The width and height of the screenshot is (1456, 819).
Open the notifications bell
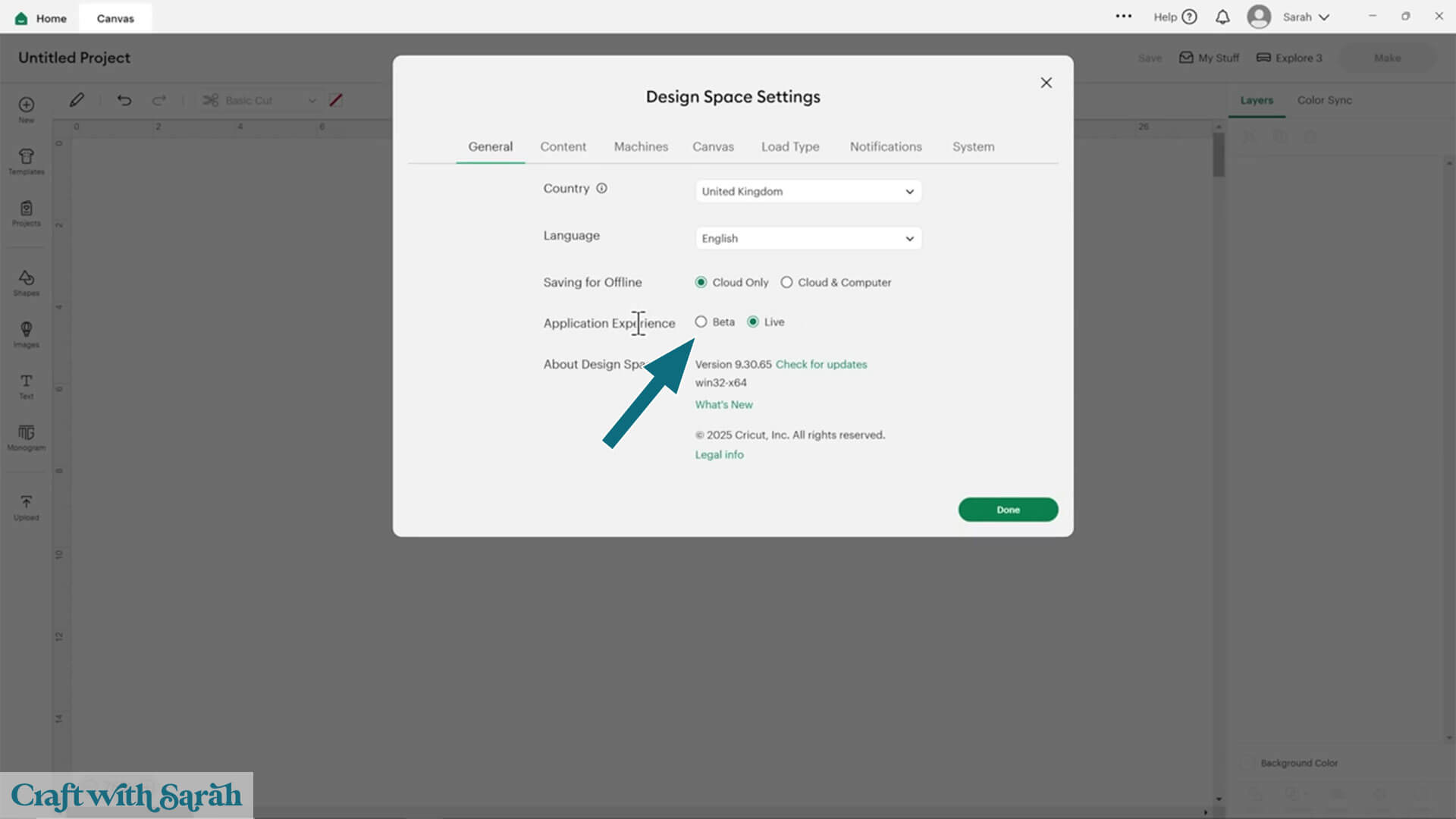[1222, 17]
